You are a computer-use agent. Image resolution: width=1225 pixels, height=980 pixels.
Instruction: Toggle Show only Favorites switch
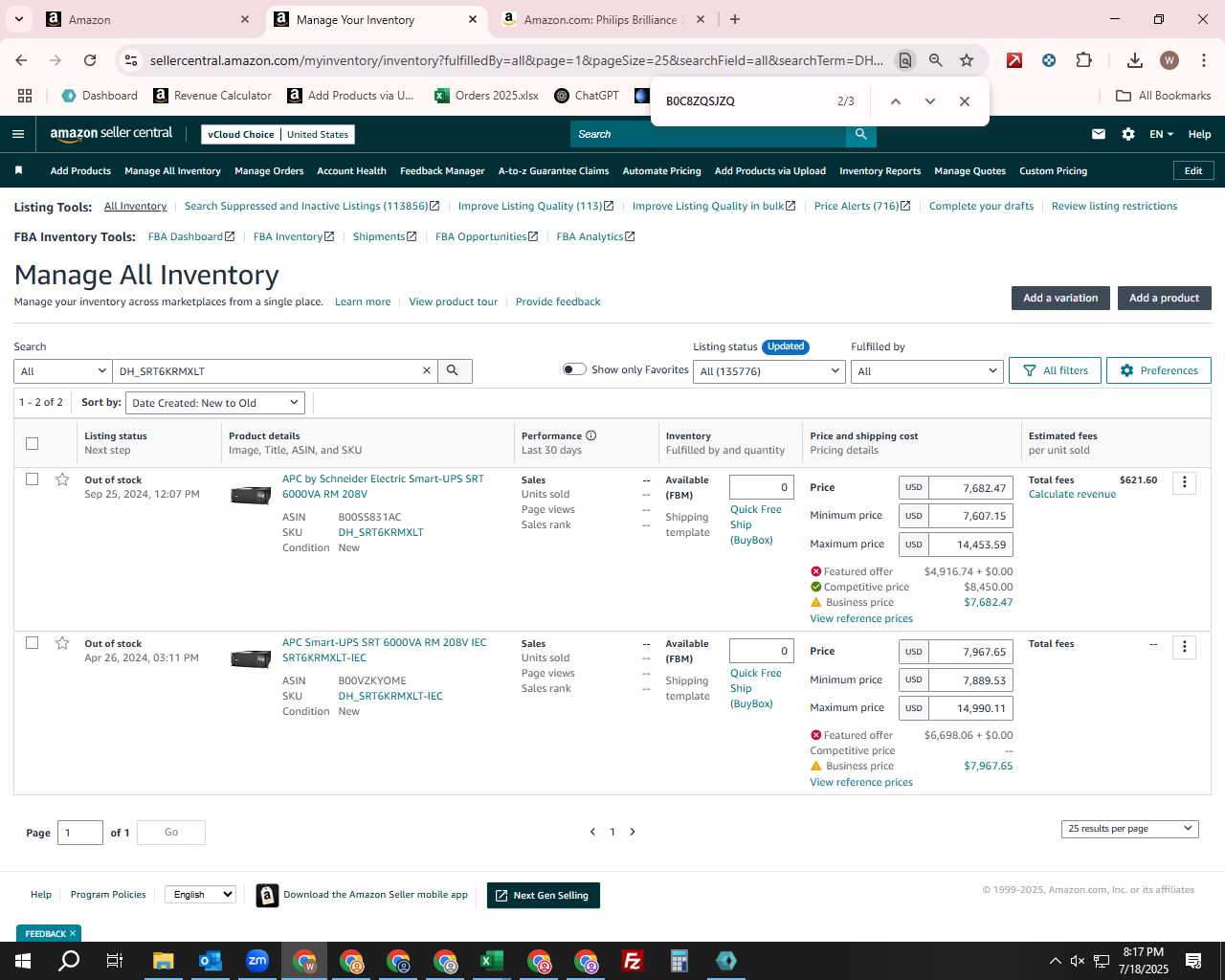[x=574, y=369]
